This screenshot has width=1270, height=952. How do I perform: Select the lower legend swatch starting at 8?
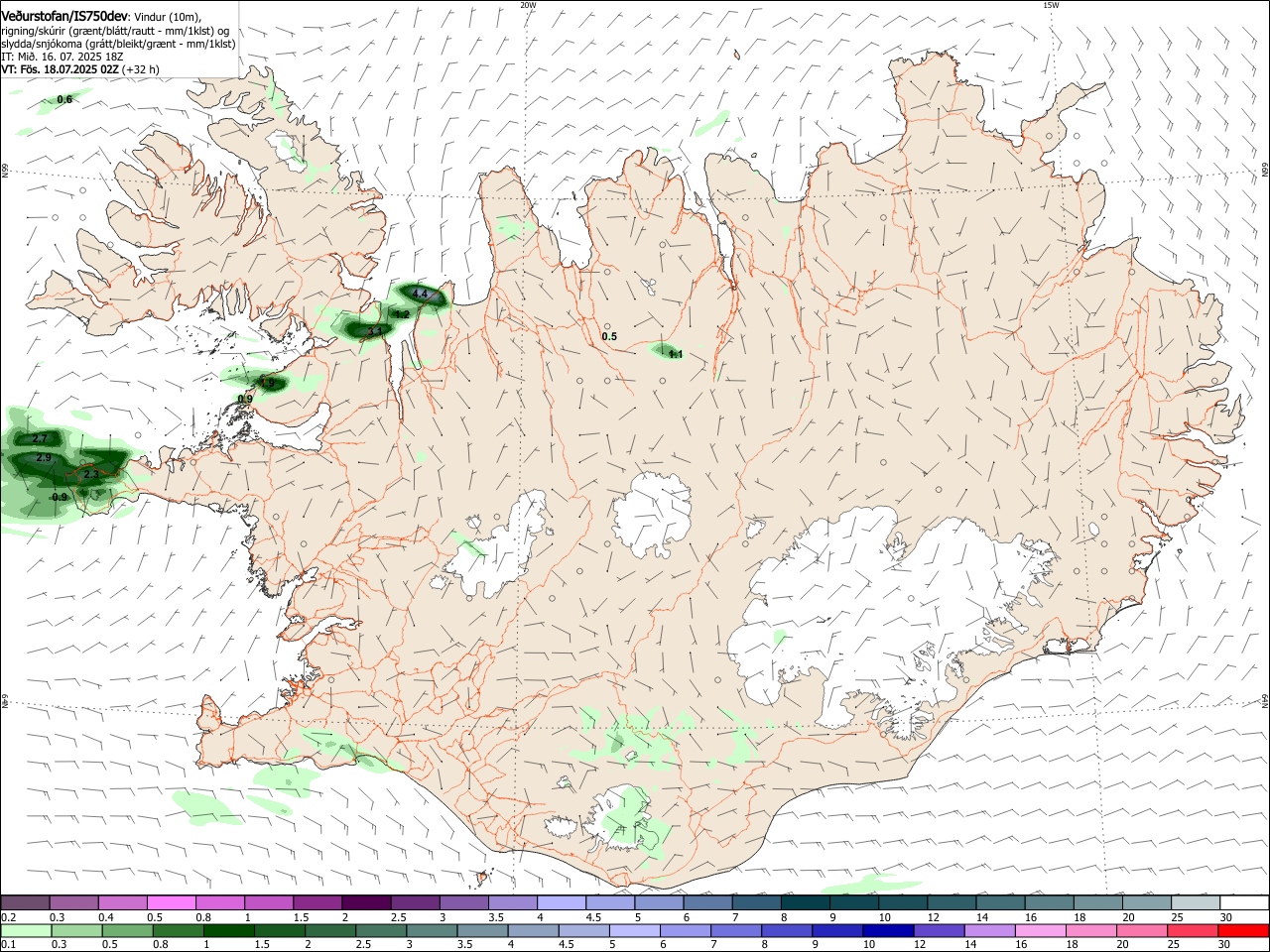point(786,930)
